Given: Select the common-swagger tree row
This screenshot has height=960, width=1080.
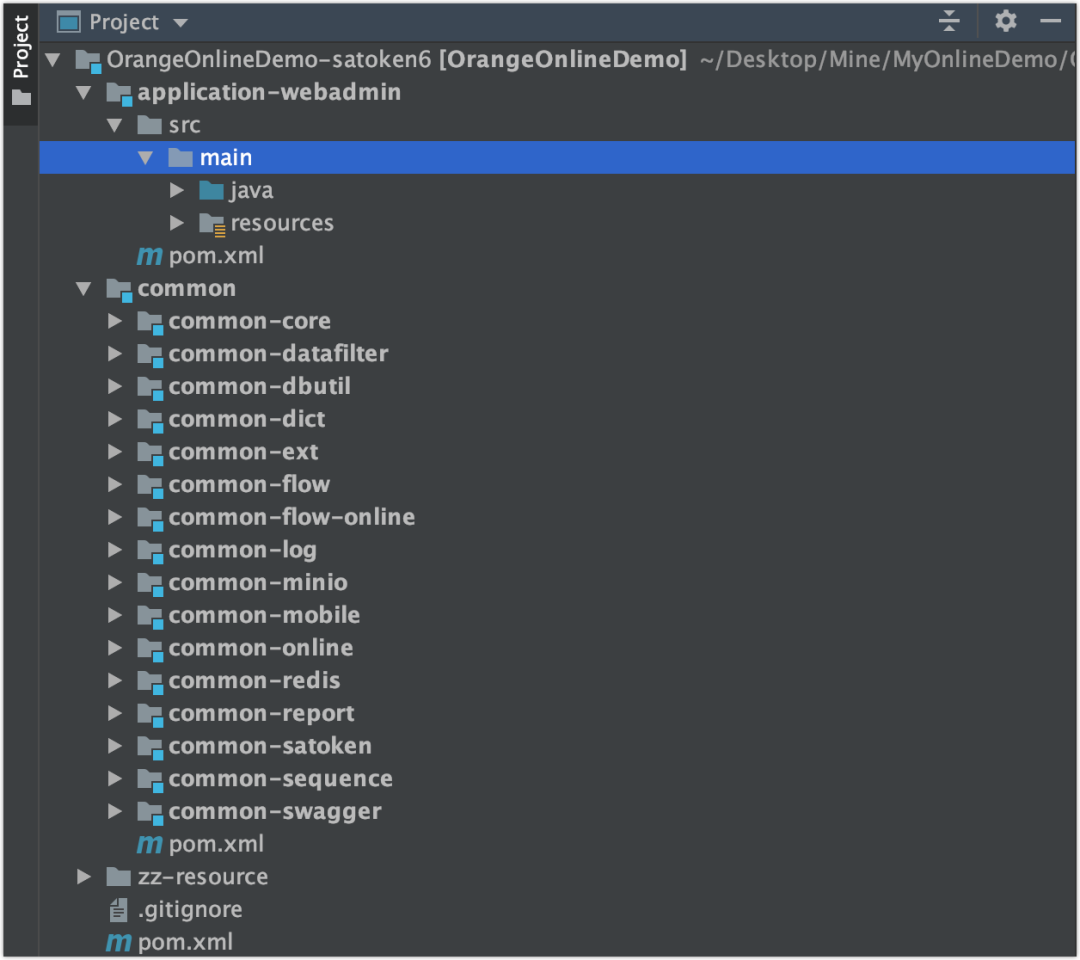Looking at the screenshot, I should click(557, 811).
